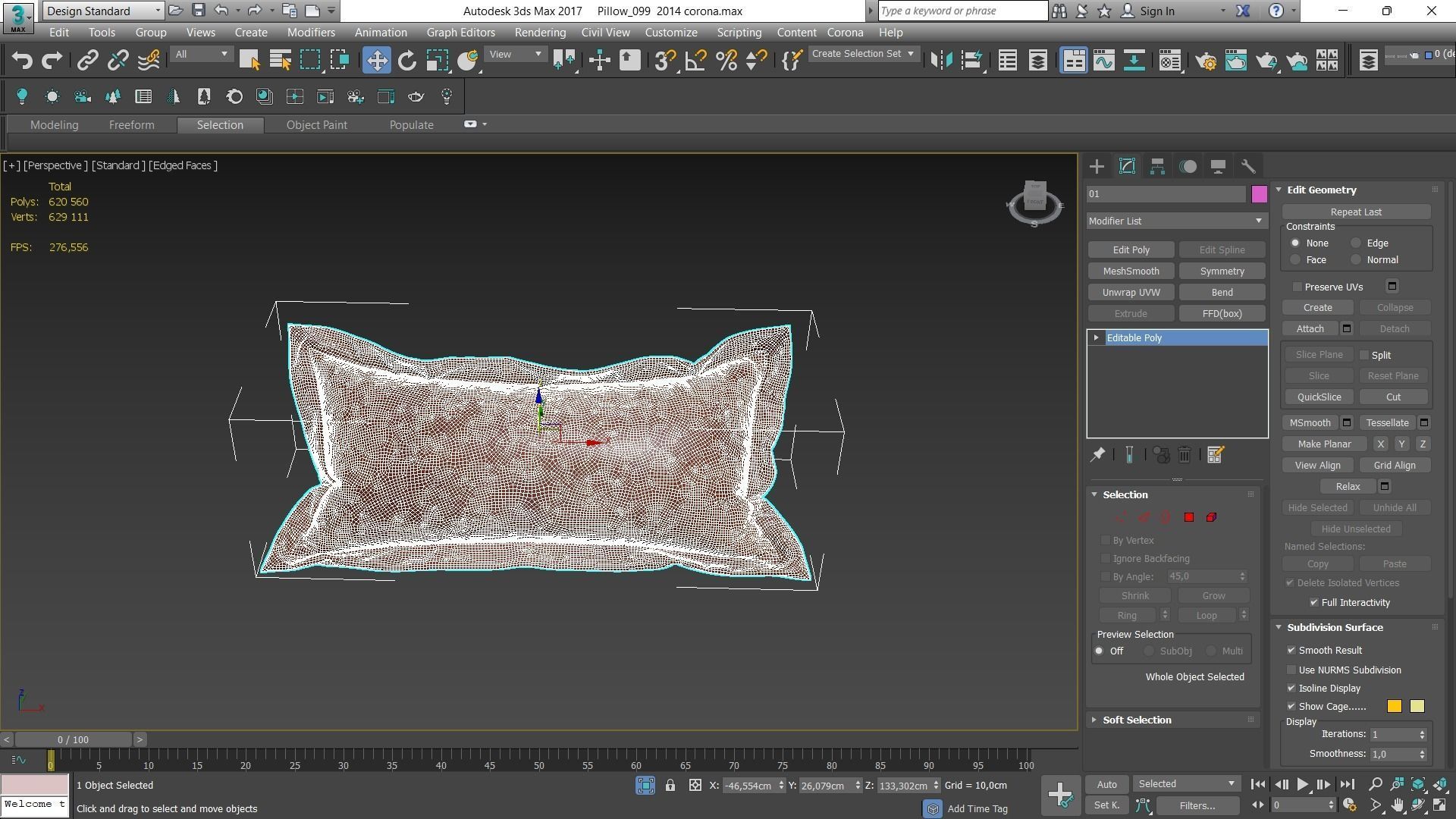Activate Select and Uniform Scale tool

point(437,61)
